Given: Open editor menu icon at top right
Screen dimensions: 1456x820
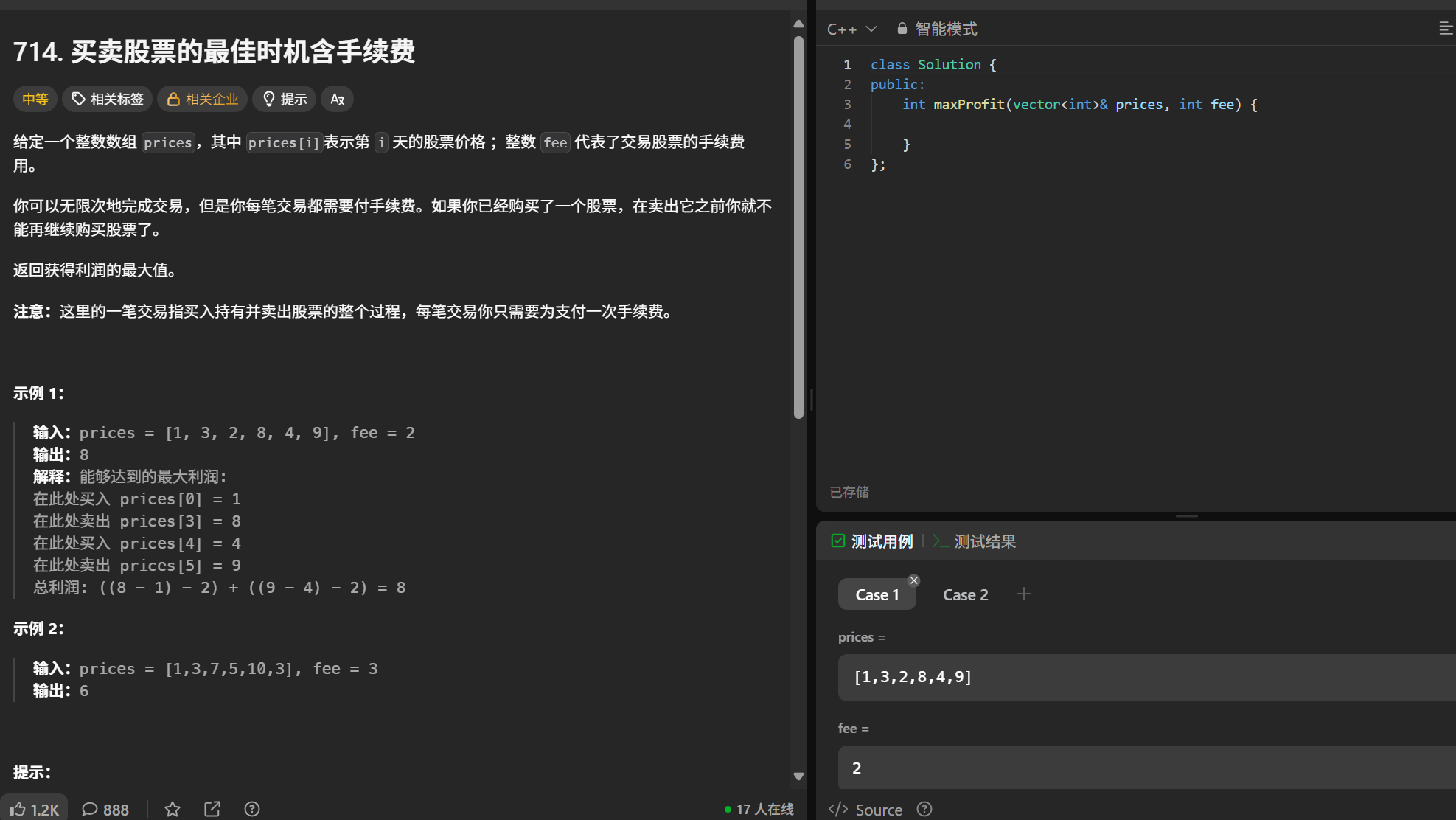Looking at the screenshot, I should click(x=1445, y=29).
